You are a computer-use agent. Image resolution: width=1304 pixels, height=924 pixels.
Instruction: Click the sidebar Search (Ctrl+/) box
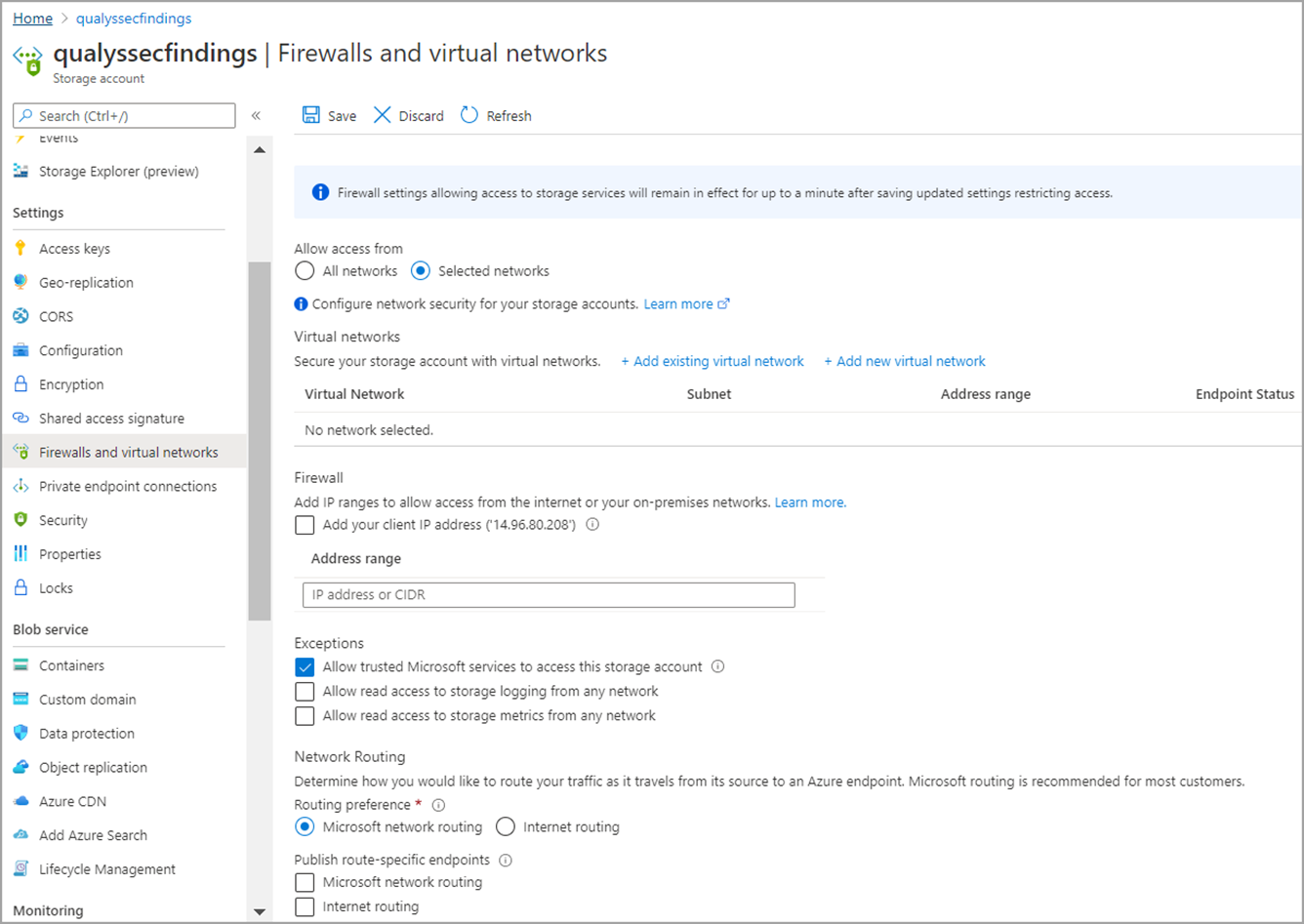pos(124,115)
